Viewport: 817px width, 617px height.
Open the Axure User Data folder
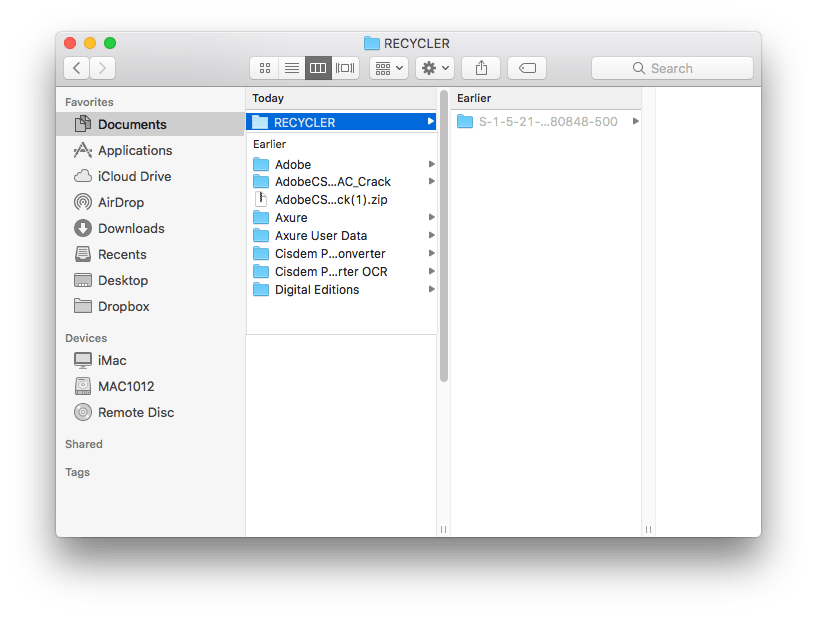tap(320, 236)
